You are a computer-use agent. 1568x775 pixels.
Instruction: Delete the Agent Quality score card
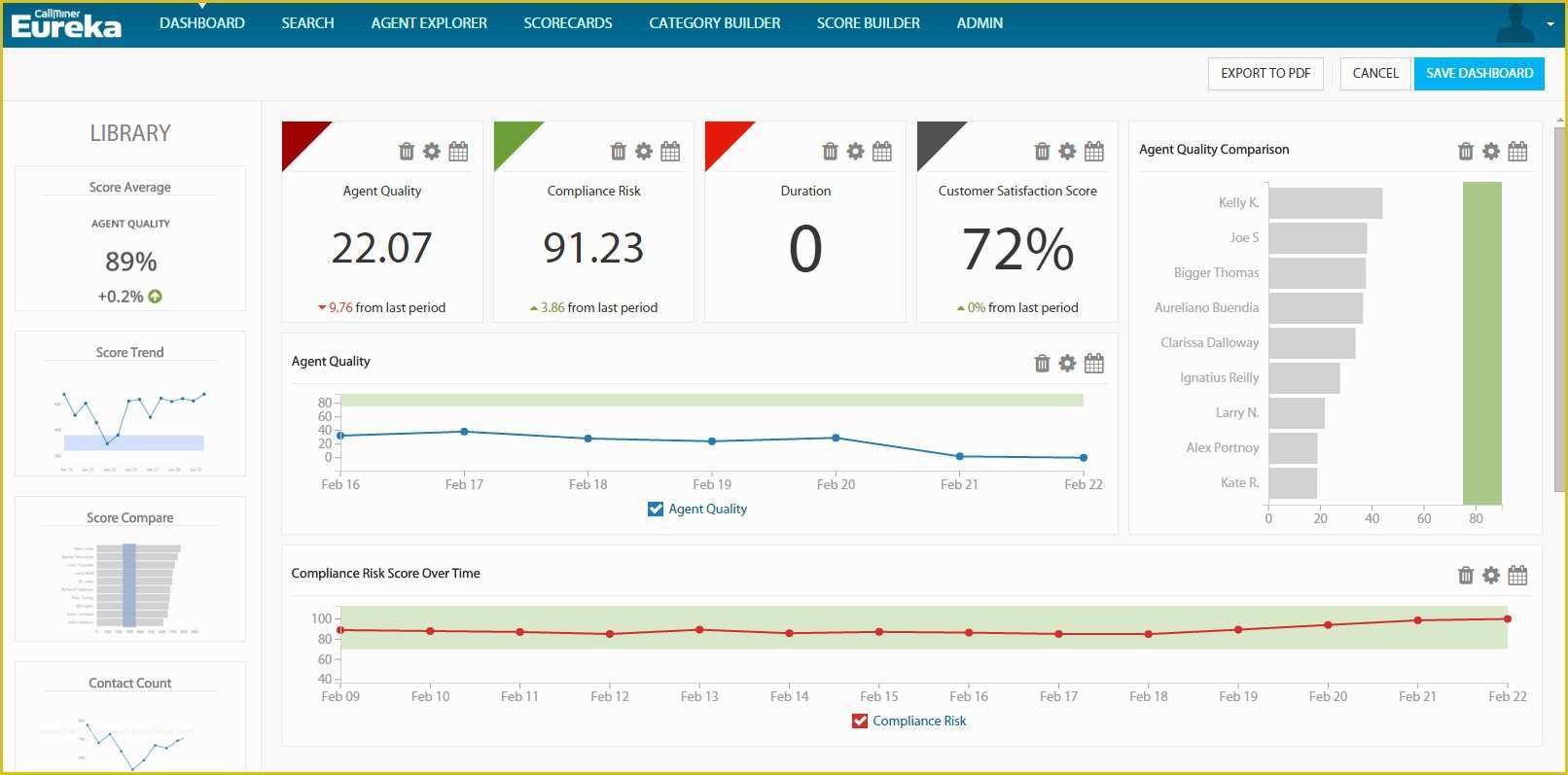pos(407,151)
